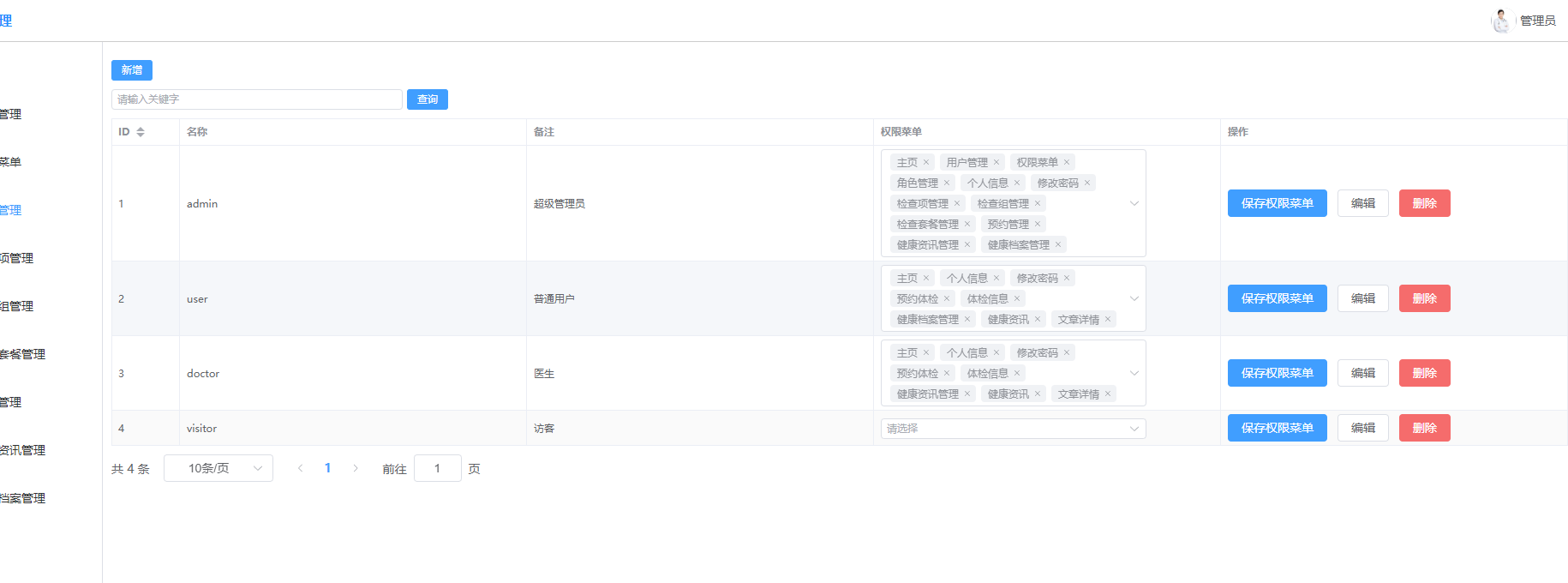Delete the visitor role row
The width and height of the screenshot is (1568, 583).
(1424, 428)
